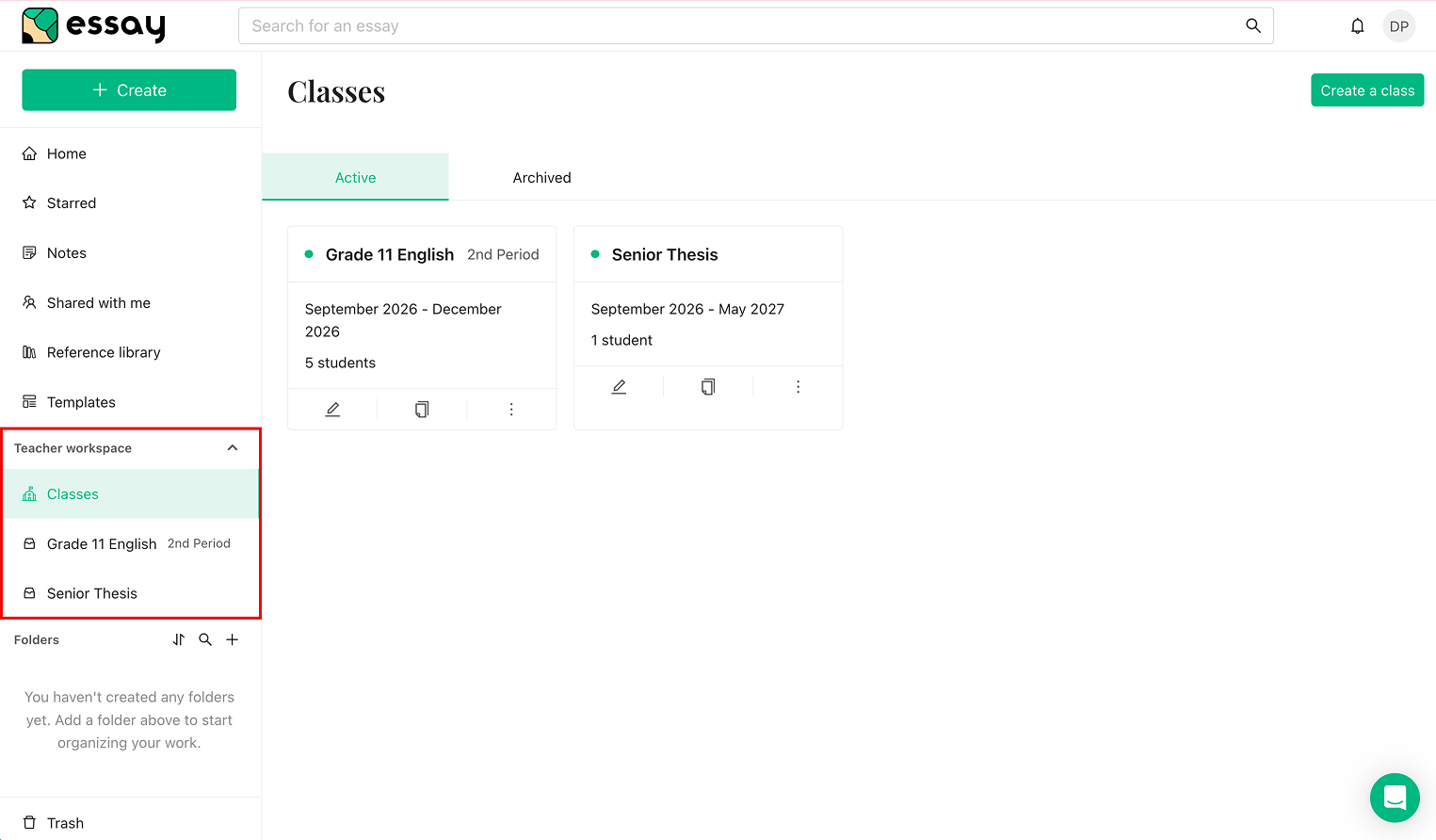Sort folders using the sort arrows icon
Screen dimensions: 1436x840
click(179, 639)
